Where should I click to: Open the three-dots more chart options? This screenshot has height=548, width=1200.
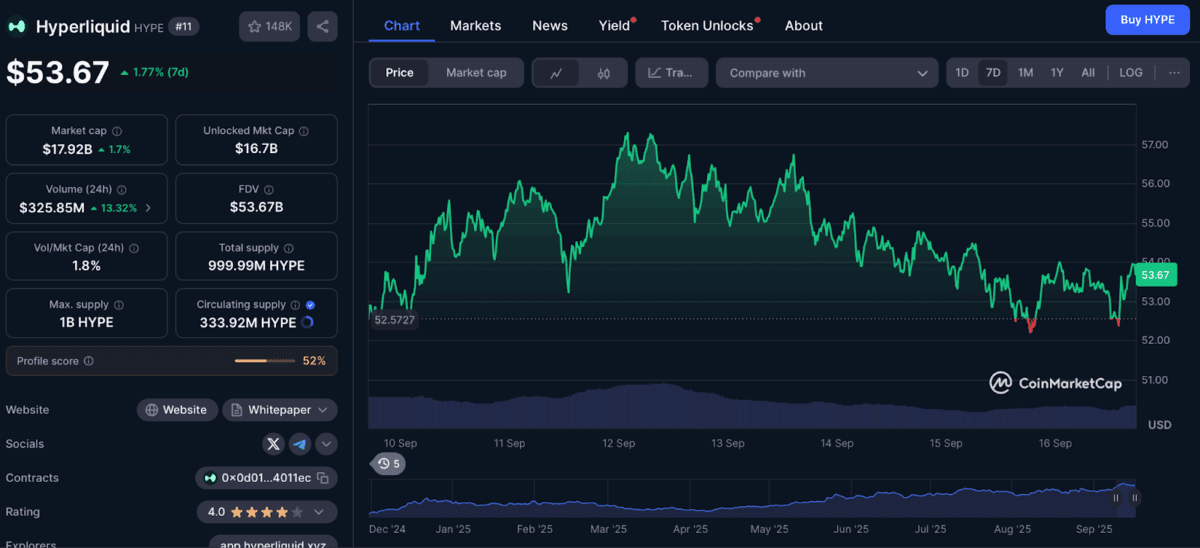(1174, 73)
